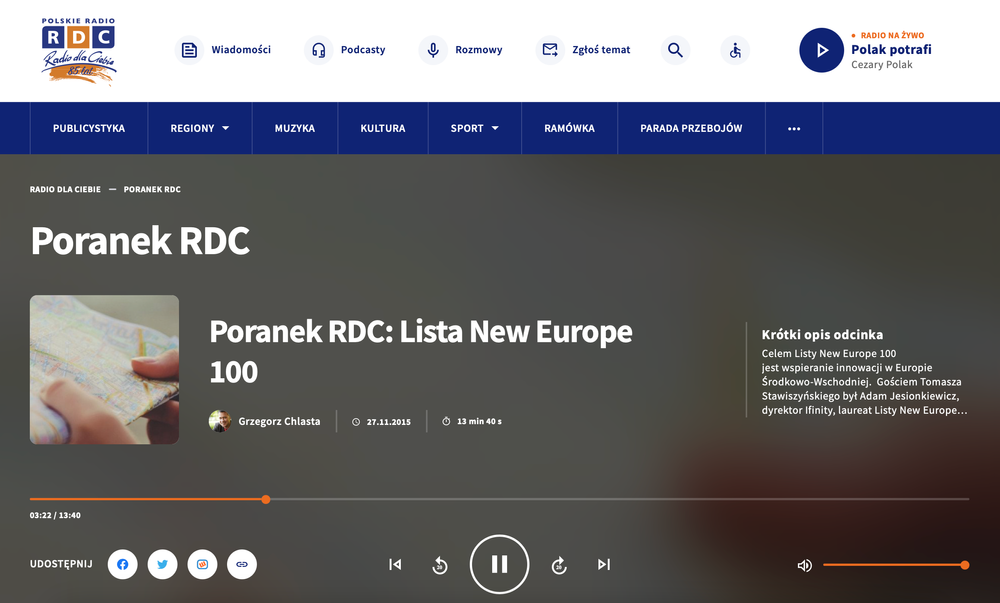Rewind 20 seconds

click(x=439, y=565)
